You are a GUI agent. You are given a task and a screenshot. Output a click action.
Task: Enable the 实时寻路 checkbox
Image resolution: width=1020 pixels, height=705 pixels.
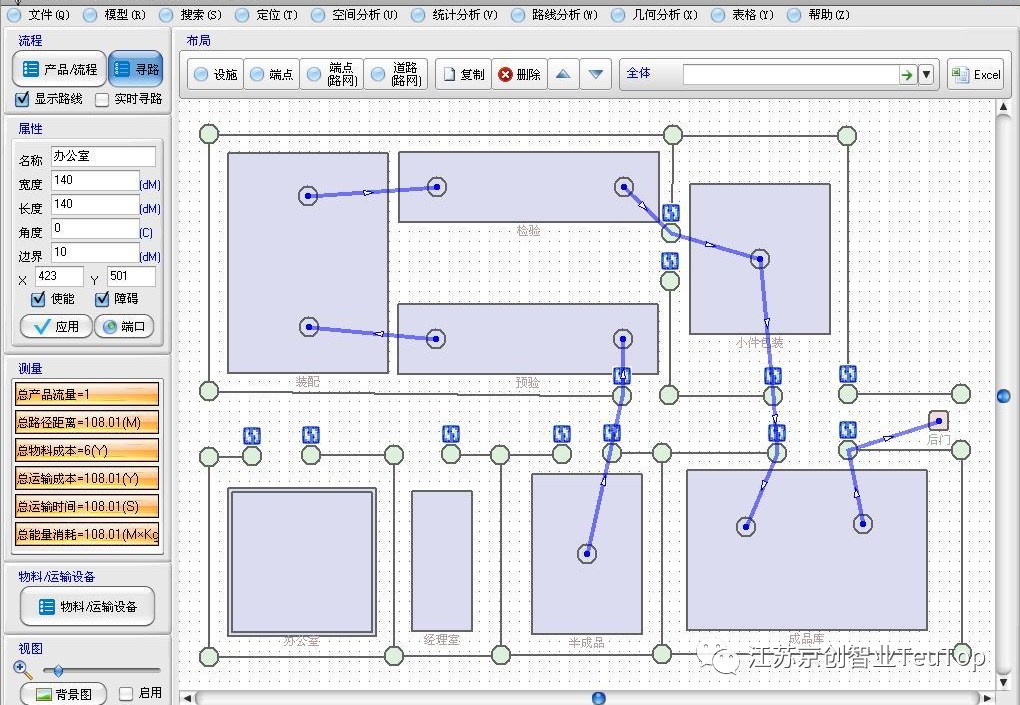click(x=100, y=99)
